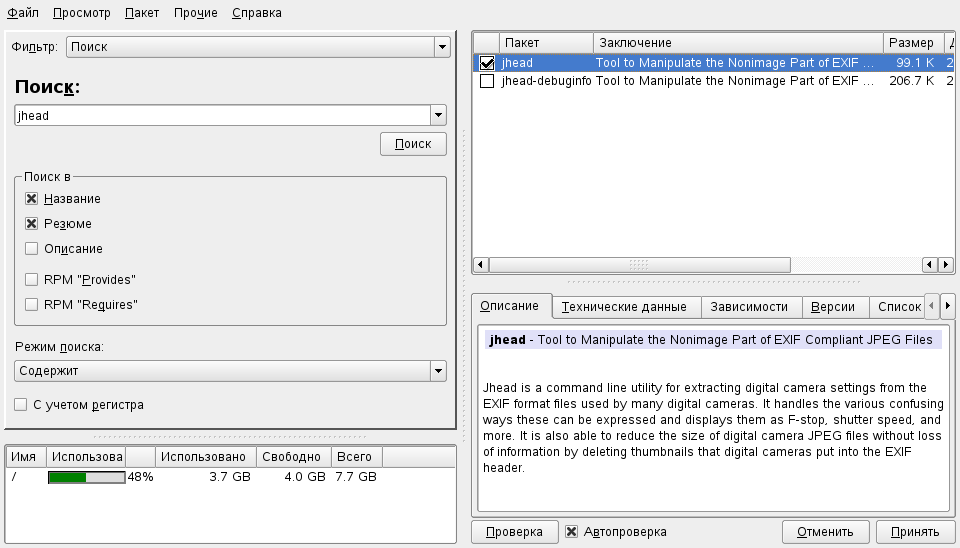This screenshot has width=960, height=548.
Task: Enable search in Описание
Action: [32, 249]
